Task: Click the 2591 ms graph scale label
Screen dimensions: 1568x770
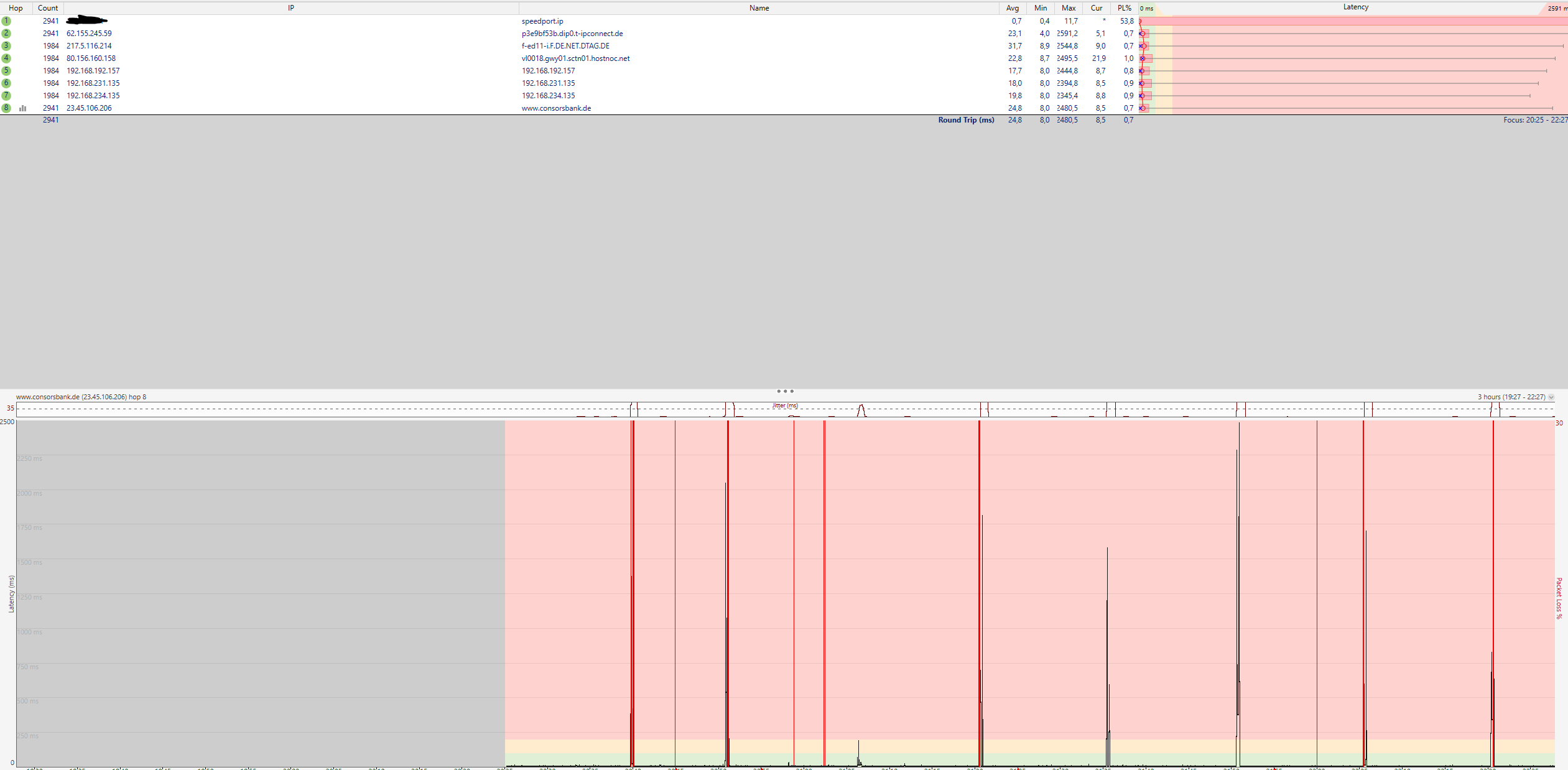Action: (x=1557, y=8)
